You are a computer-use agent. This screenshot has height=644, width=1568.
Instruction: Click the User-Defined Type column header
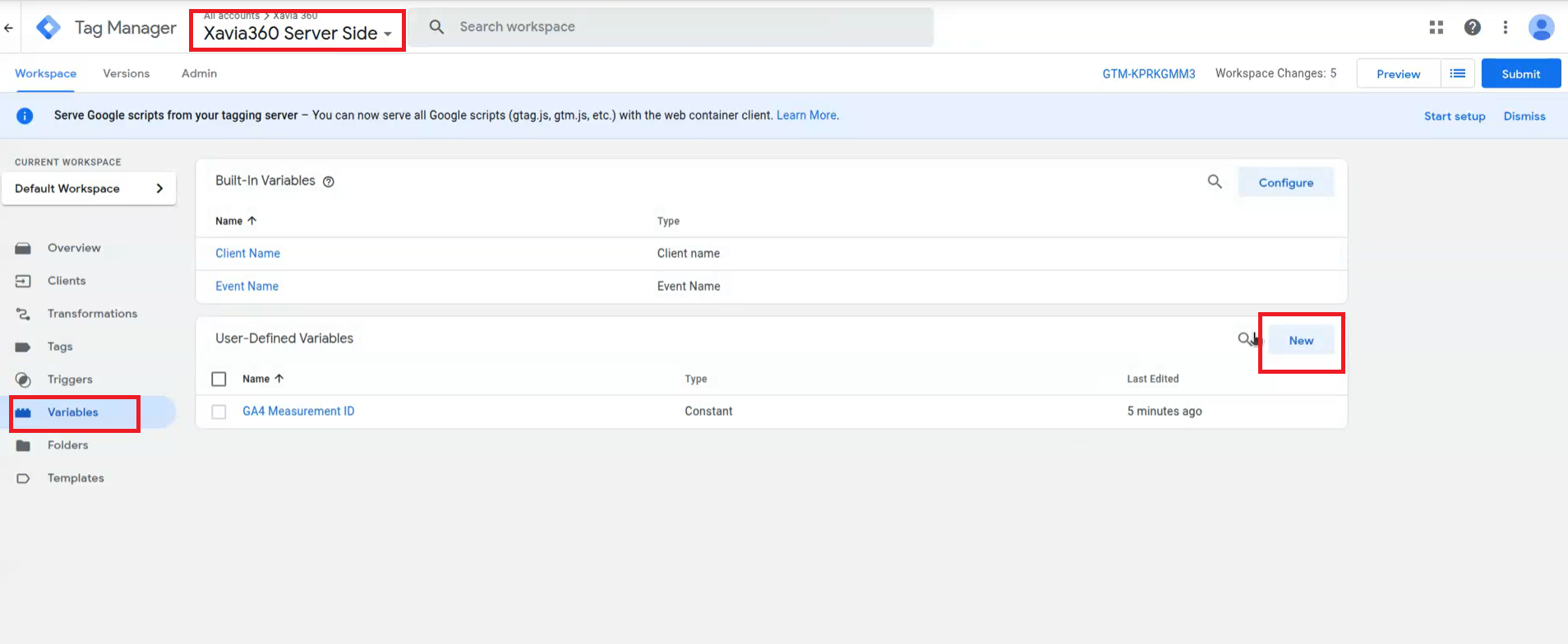696,379
